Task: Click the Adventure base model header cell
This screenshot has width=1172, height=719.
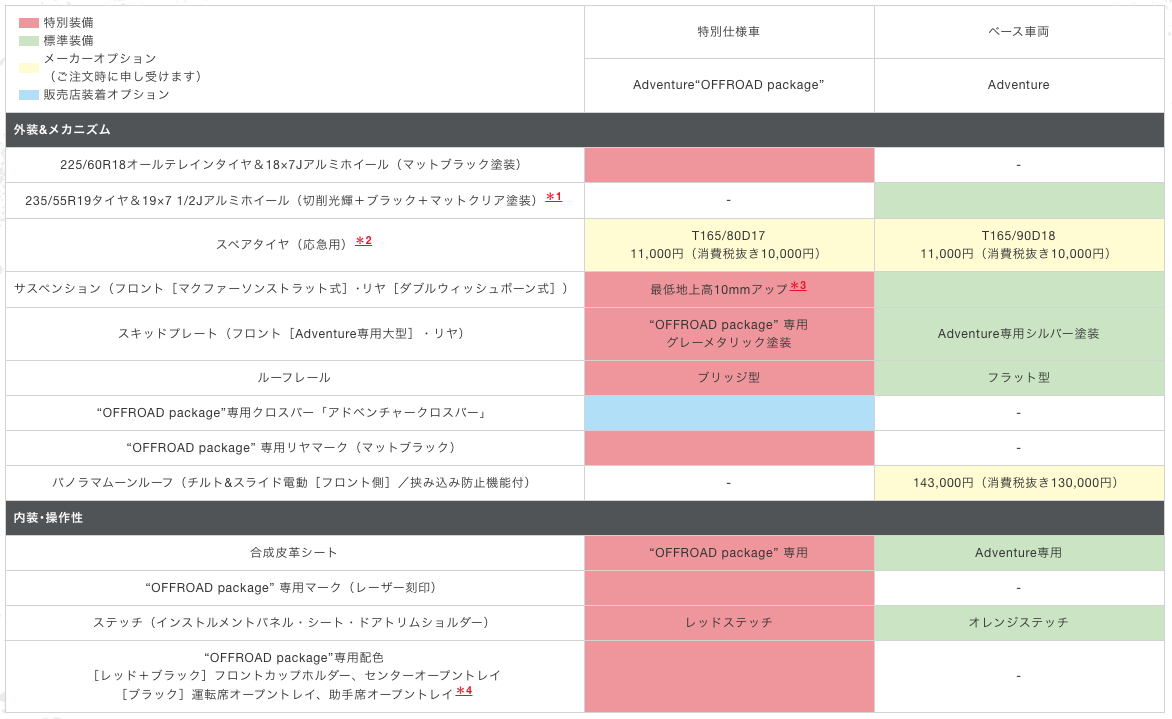Action: coord(1019,85)
